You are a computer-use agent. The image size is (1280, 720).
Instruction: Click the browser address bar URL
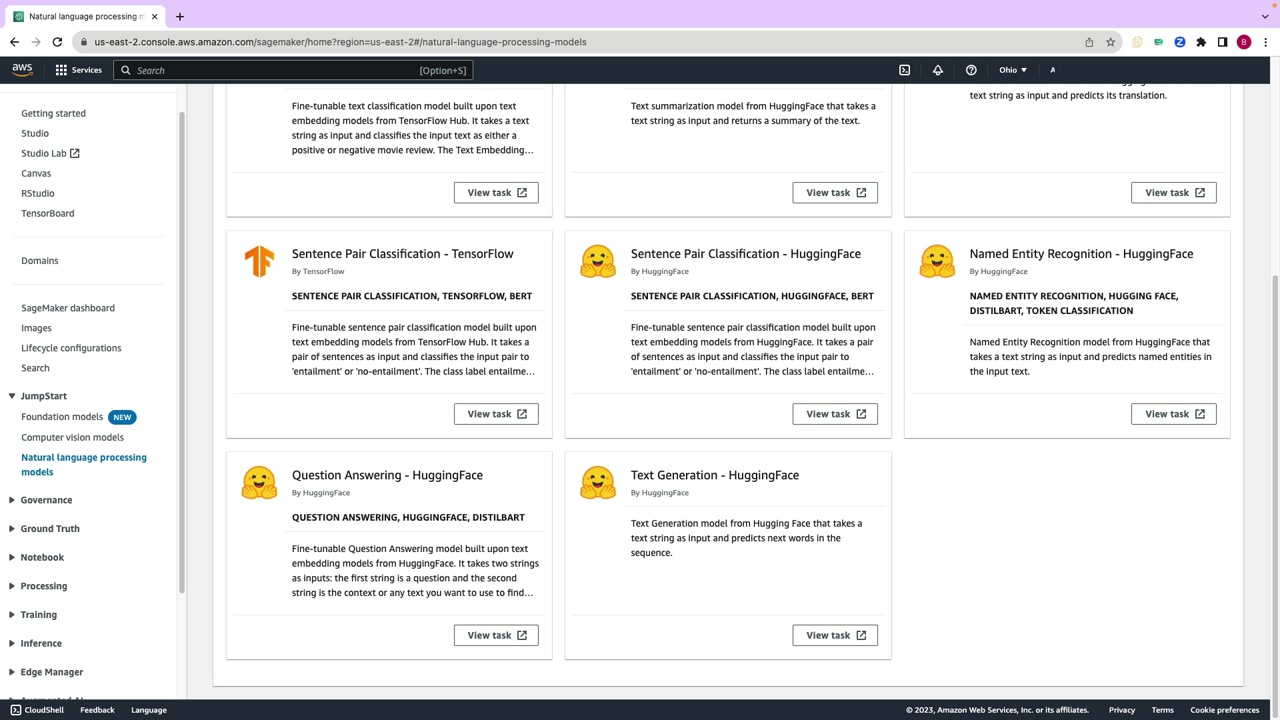point(340,42)
